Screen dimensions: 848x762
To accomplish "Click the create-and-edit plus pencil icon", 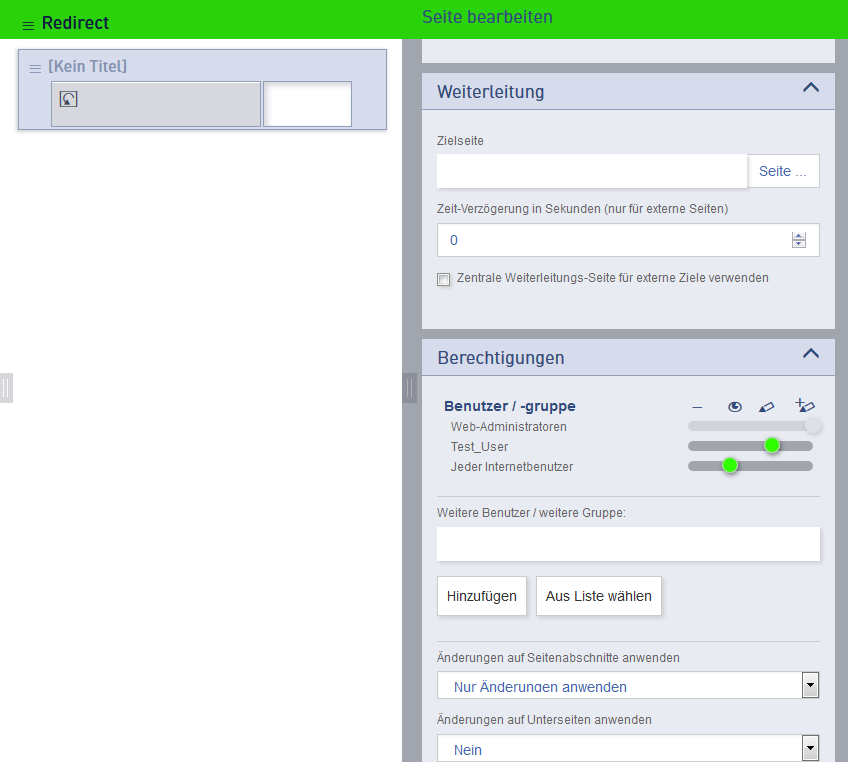I will 805,405.
